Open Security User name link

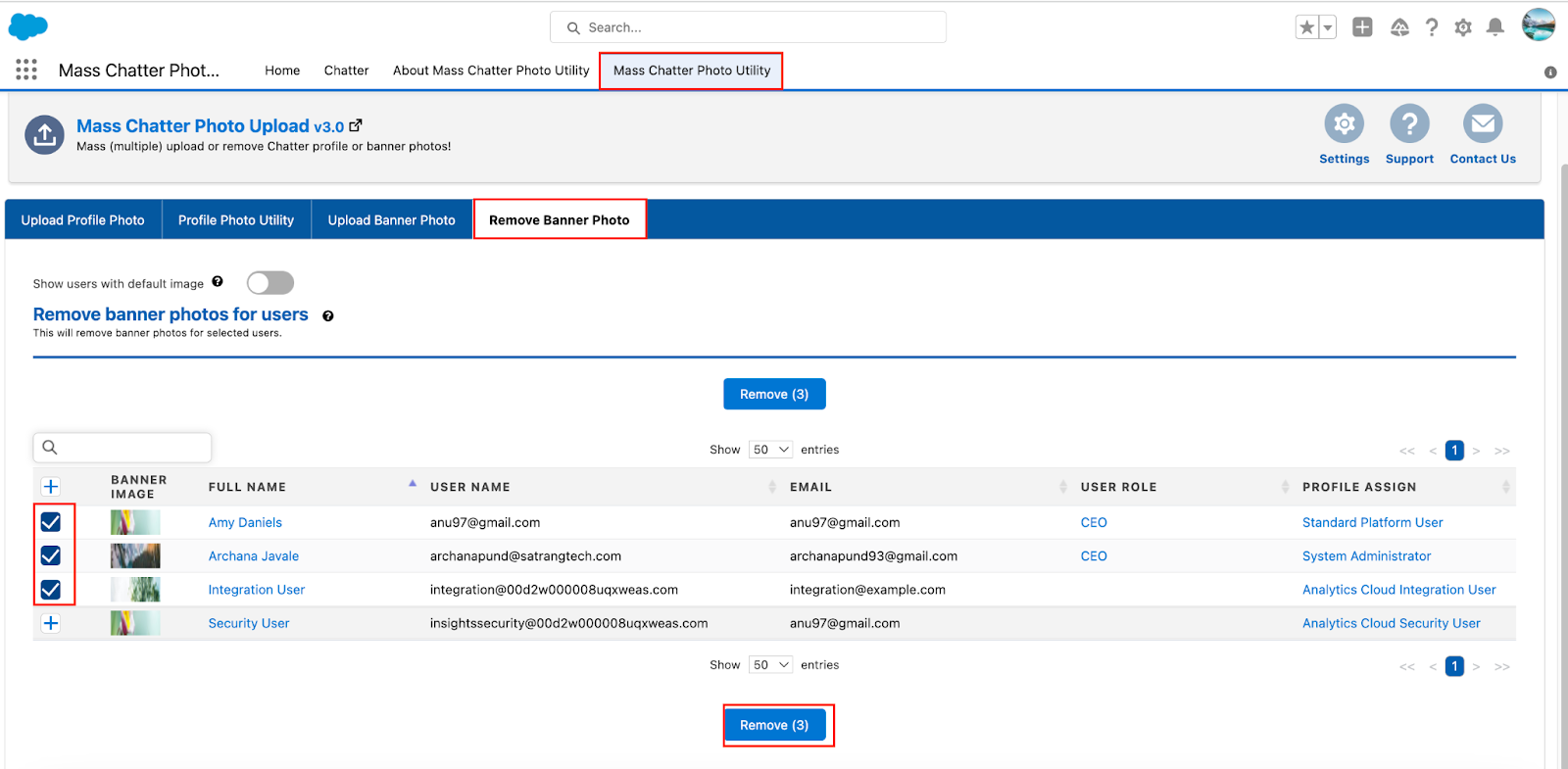(249, 623)
